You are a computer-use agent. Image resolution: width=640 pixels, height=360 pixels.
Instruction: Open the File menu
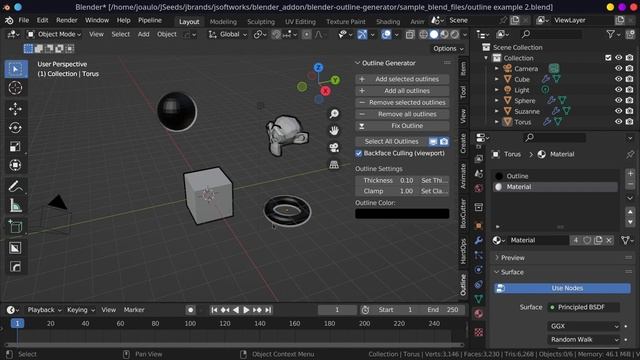pyautogui.click(x=24, y=20)
